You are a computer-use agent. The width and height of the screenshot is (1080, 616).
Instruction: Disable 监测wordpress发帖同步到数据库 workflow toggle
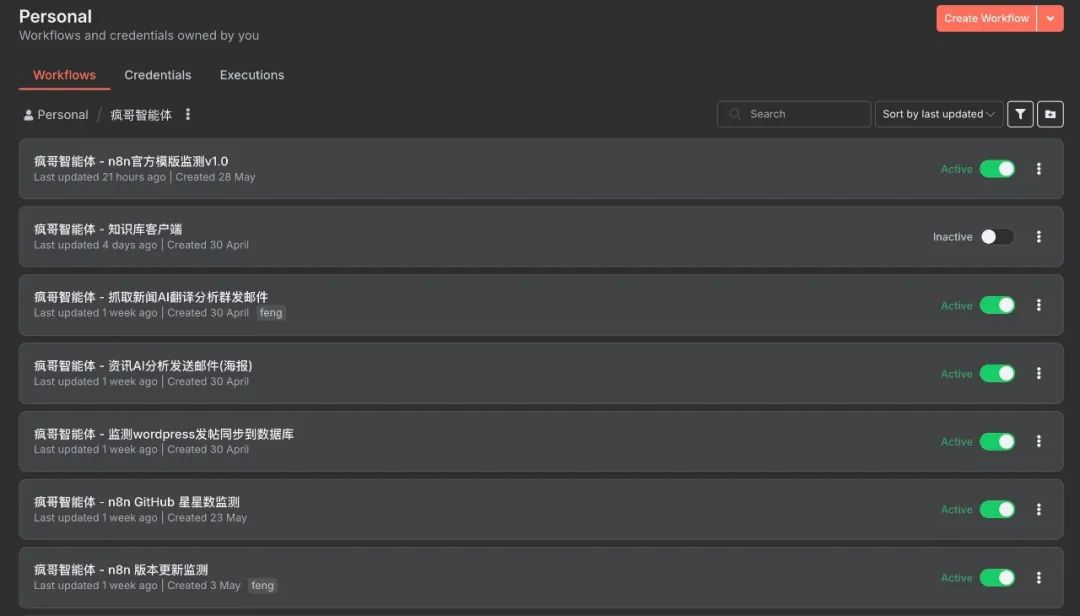click(x=997, y=442)
